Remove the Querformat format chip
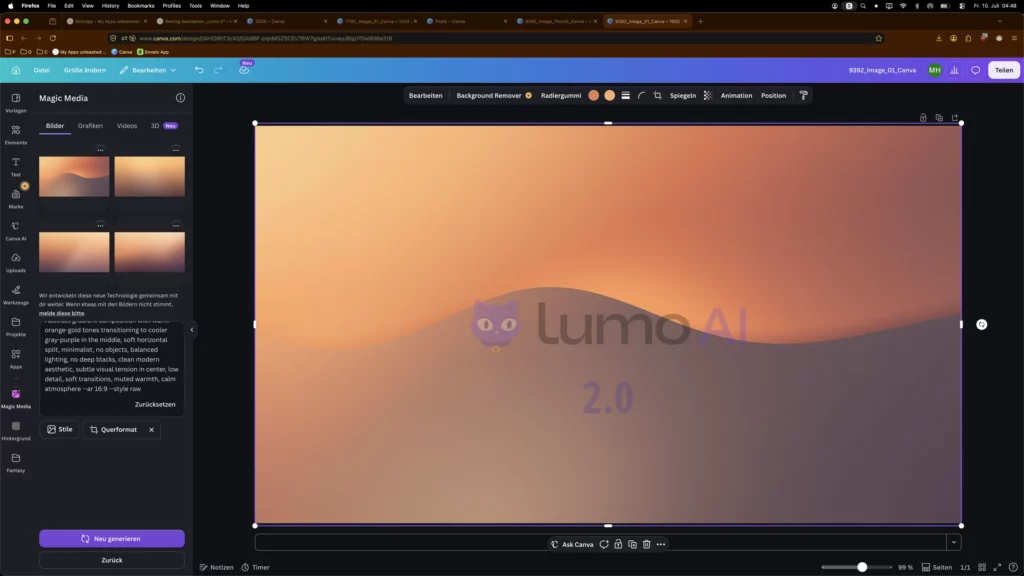The width and height of the screenshot is (1024, 576). 152,430
